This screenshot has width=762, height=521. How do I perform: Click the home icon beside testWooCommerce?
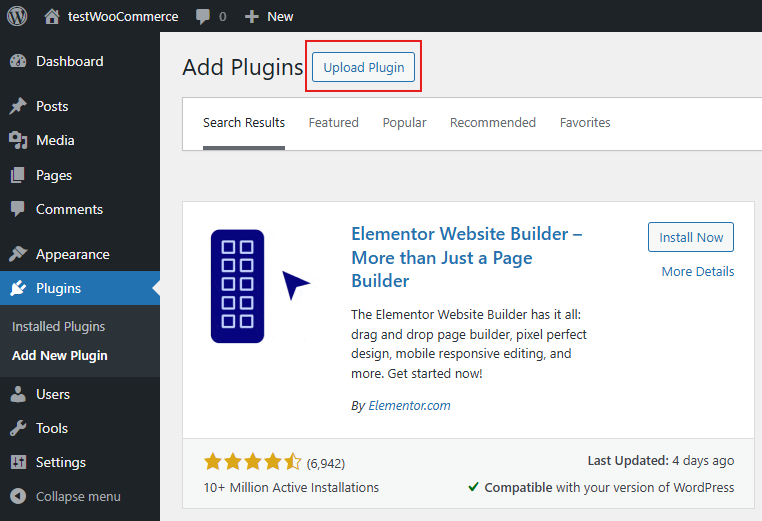(52, 17)
